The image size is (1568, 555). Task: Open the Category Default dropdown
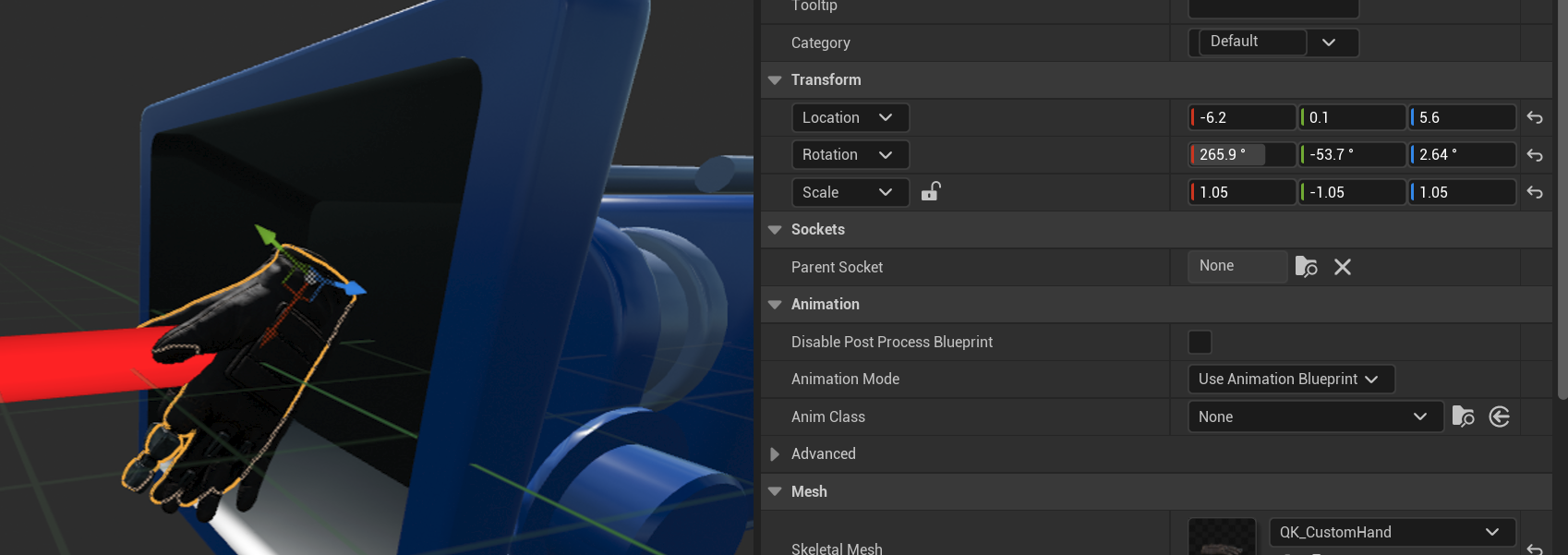(x=1274, y=42)
